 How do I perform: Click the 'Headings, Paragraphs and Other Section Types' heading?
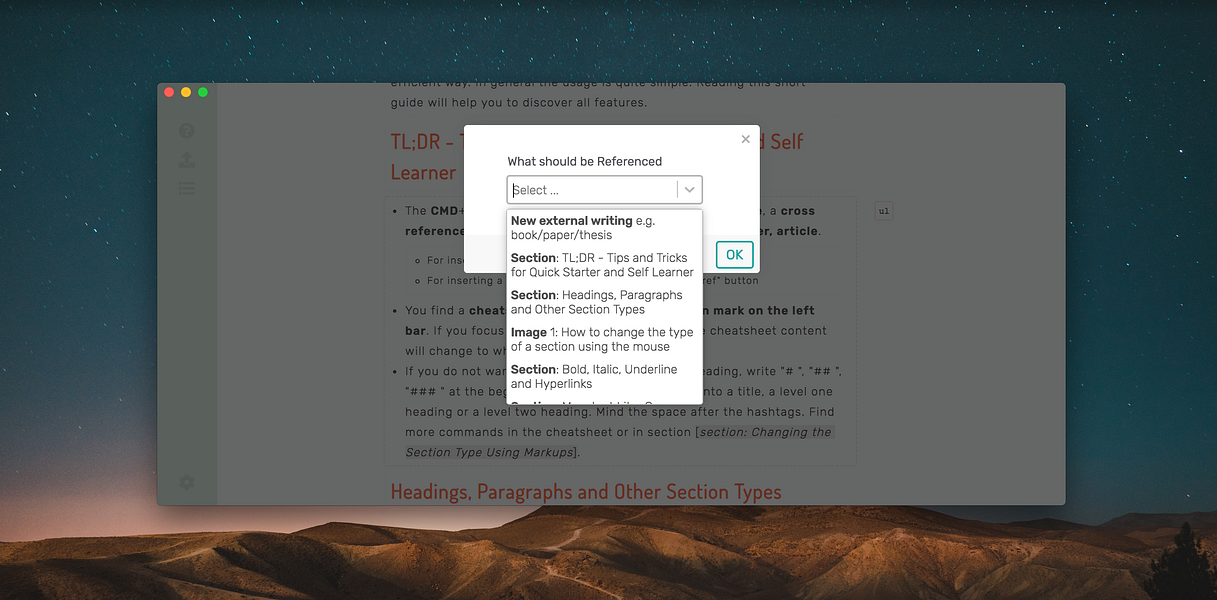click(585, 492)
